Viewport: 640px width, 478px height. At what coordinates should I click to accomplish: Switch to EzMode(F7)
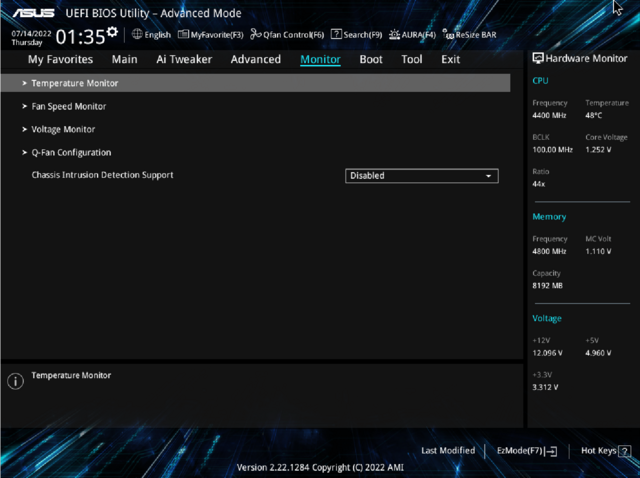(x=527, y=451)
